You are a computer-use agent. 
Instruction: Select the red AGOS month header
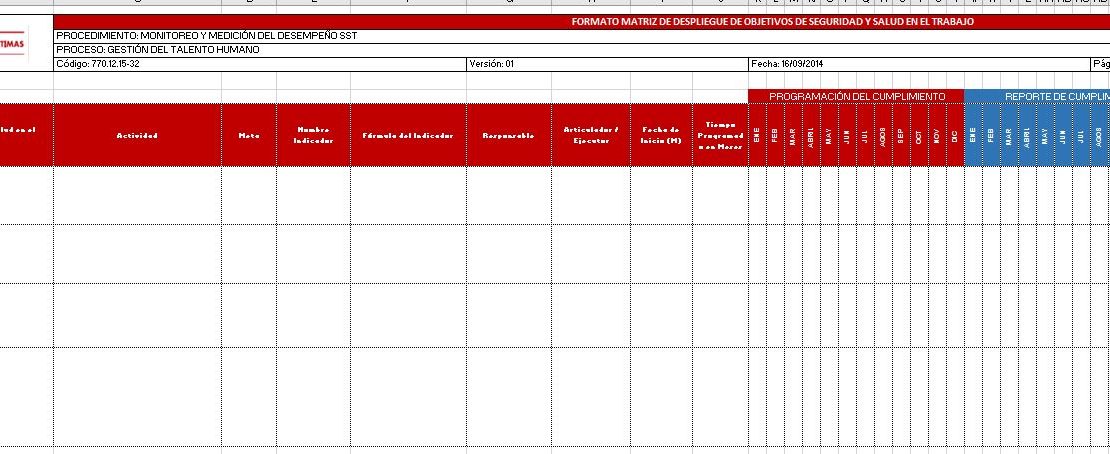883,135
